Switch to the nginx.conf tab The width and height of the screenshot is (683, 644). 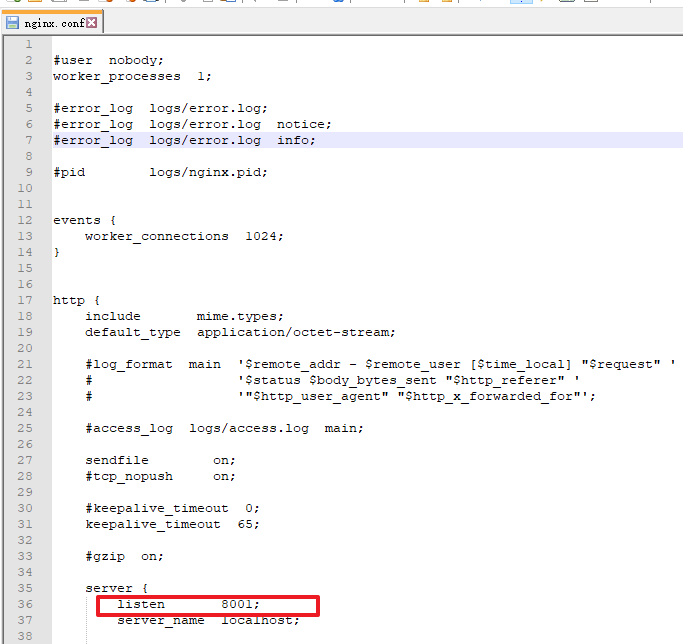point(53,23)
